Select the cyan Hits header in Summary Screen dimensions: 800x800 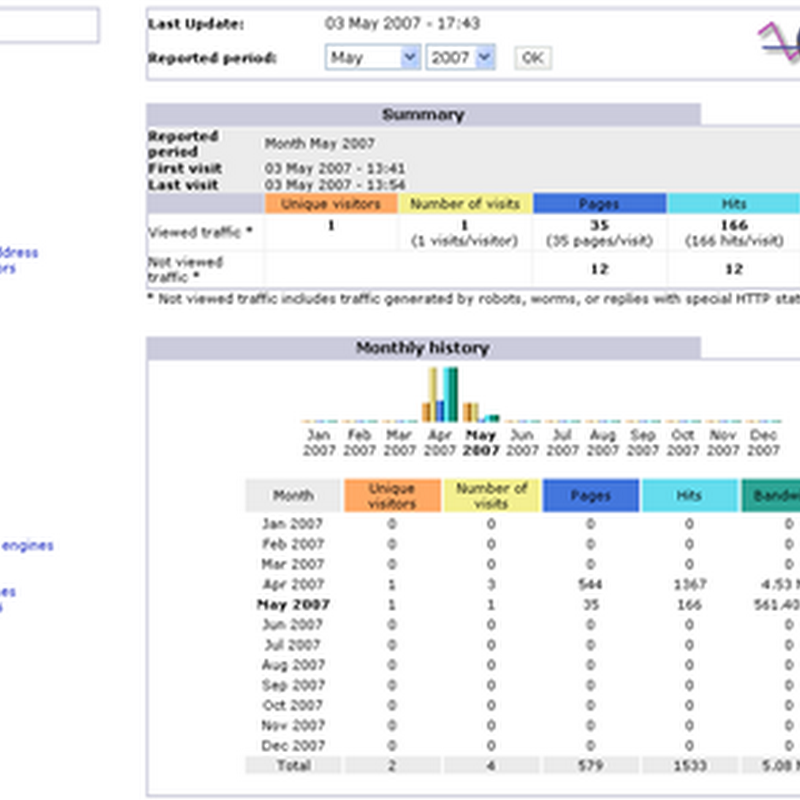tap(734, 204)
